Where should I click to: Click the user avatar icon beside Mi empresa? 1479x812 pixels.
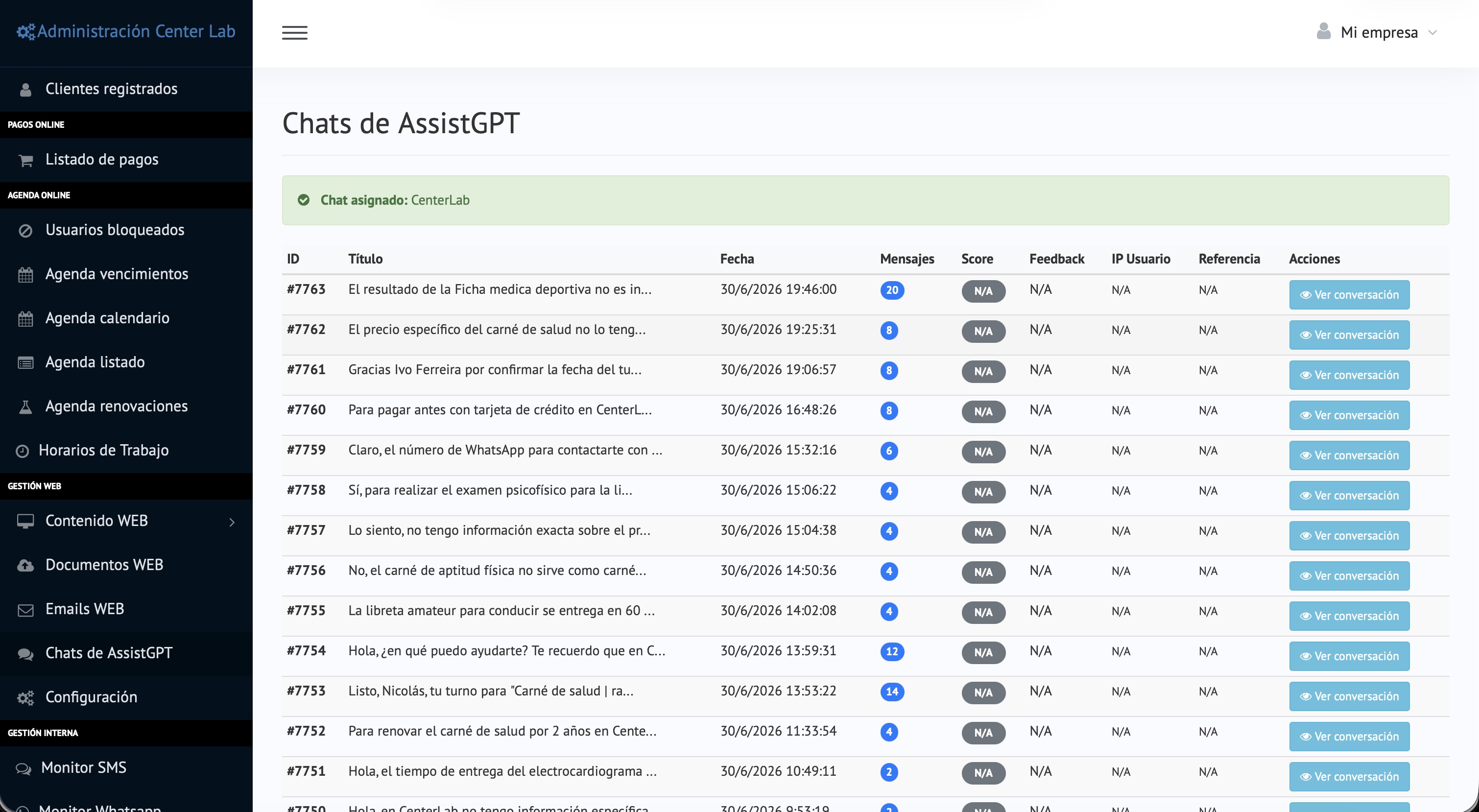click(x=1323, y=31)
